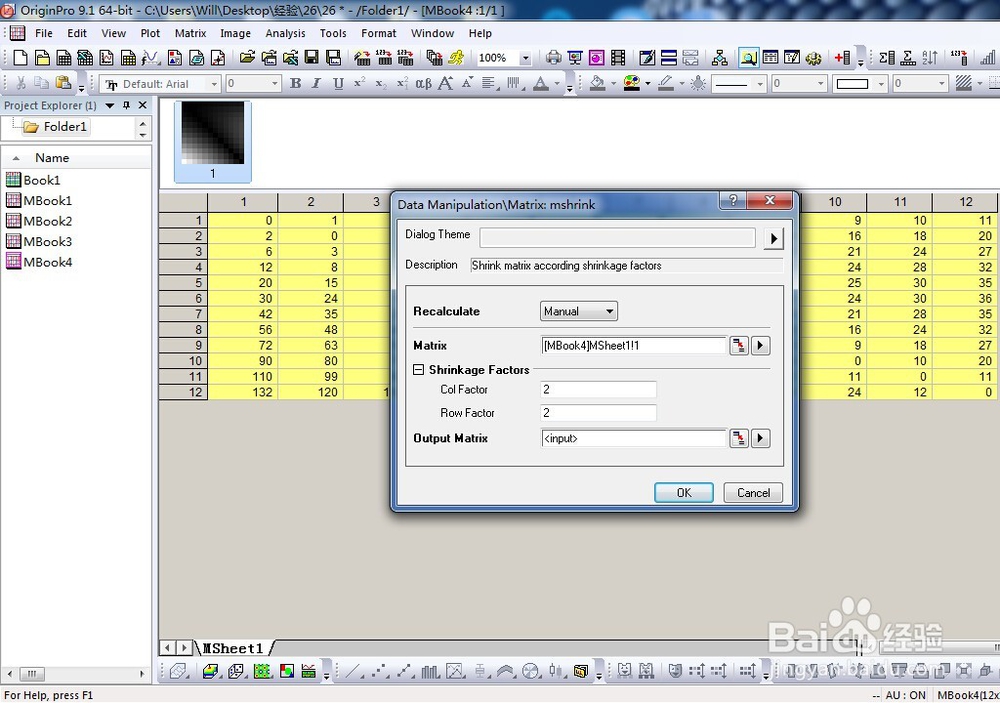Click the Row Factor input field
This screenshot has width=1000, height=703.
(x=598, y=413)
